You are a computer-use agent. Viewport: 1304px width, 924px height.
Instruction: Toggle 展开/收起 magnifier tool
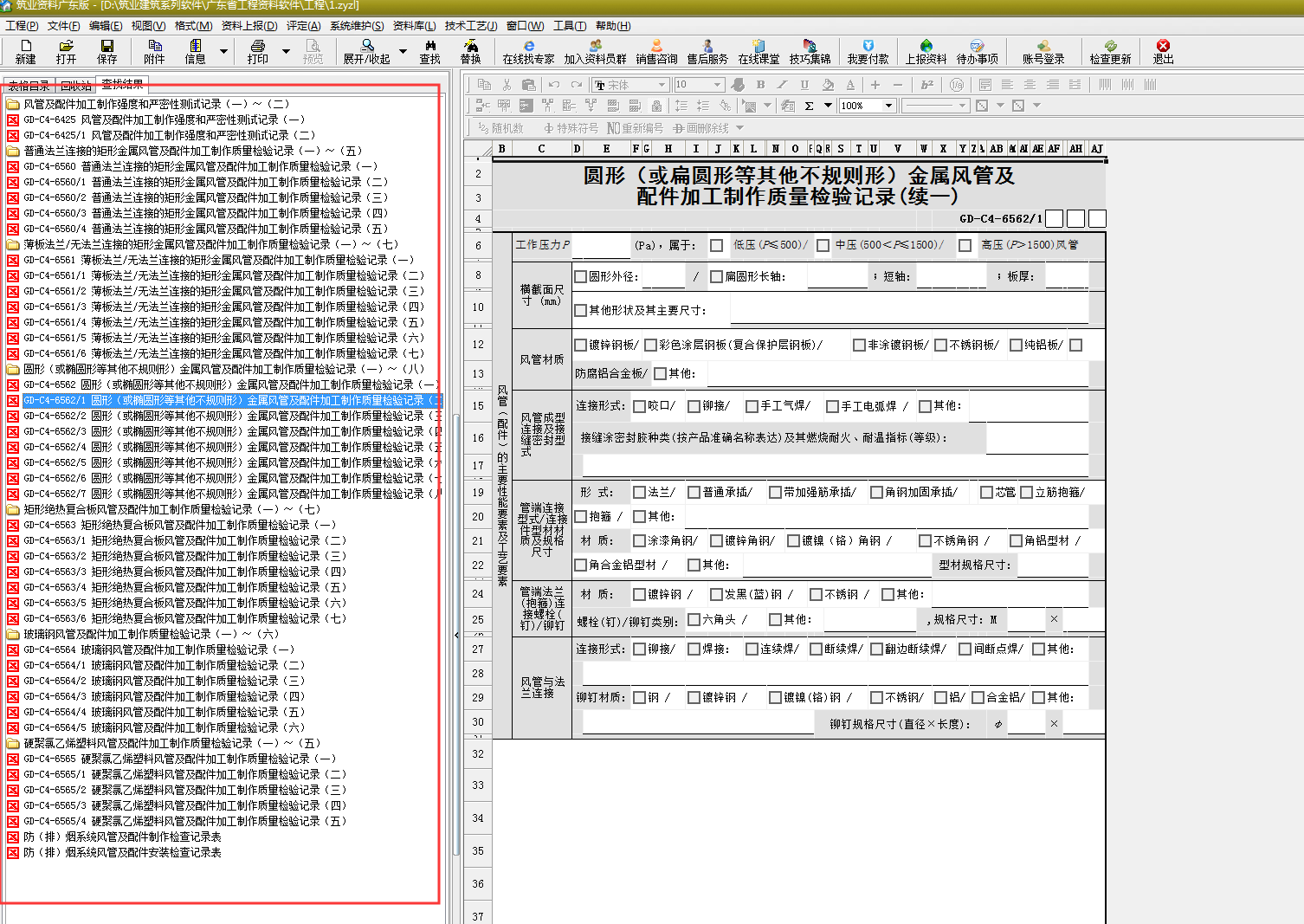point(367,51)
